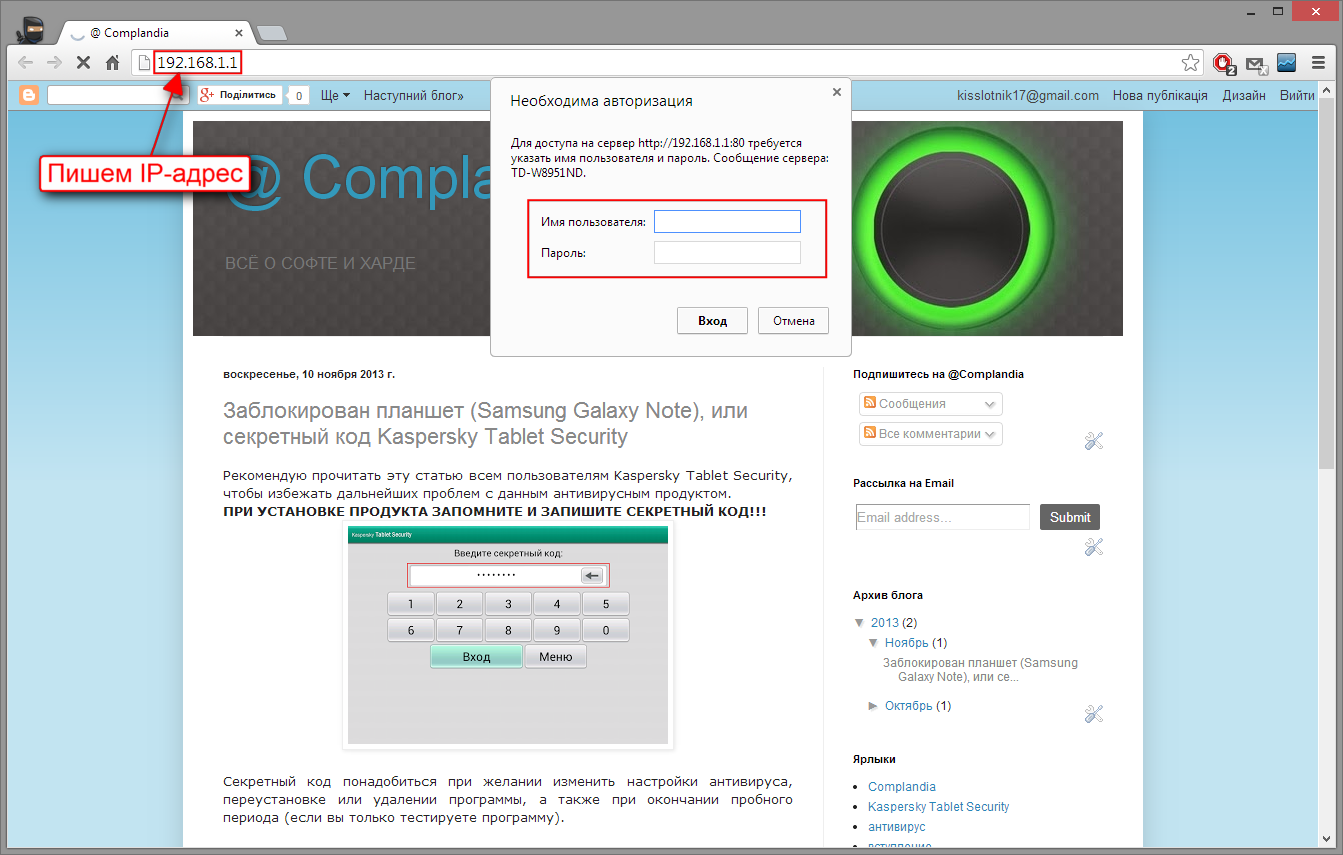The image size is (1343, 855).
Task: Click the Blogger navbar search magnifier
Action: [x=179, y=96]
